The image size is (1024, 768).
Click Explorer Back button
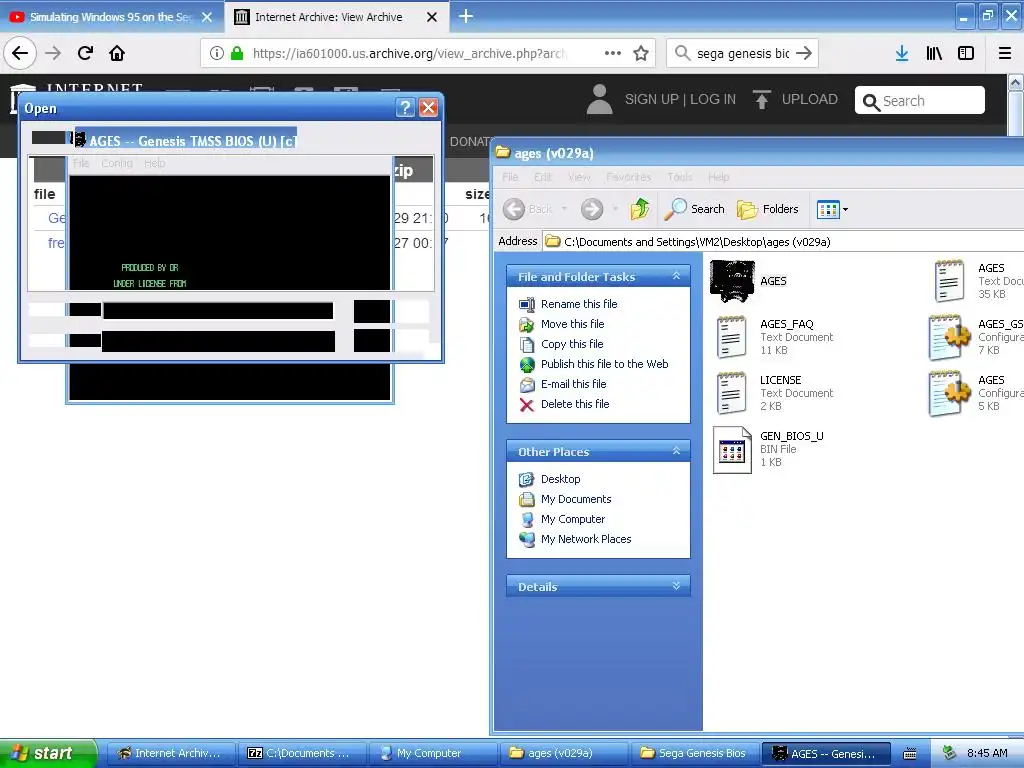click(528, 209)
